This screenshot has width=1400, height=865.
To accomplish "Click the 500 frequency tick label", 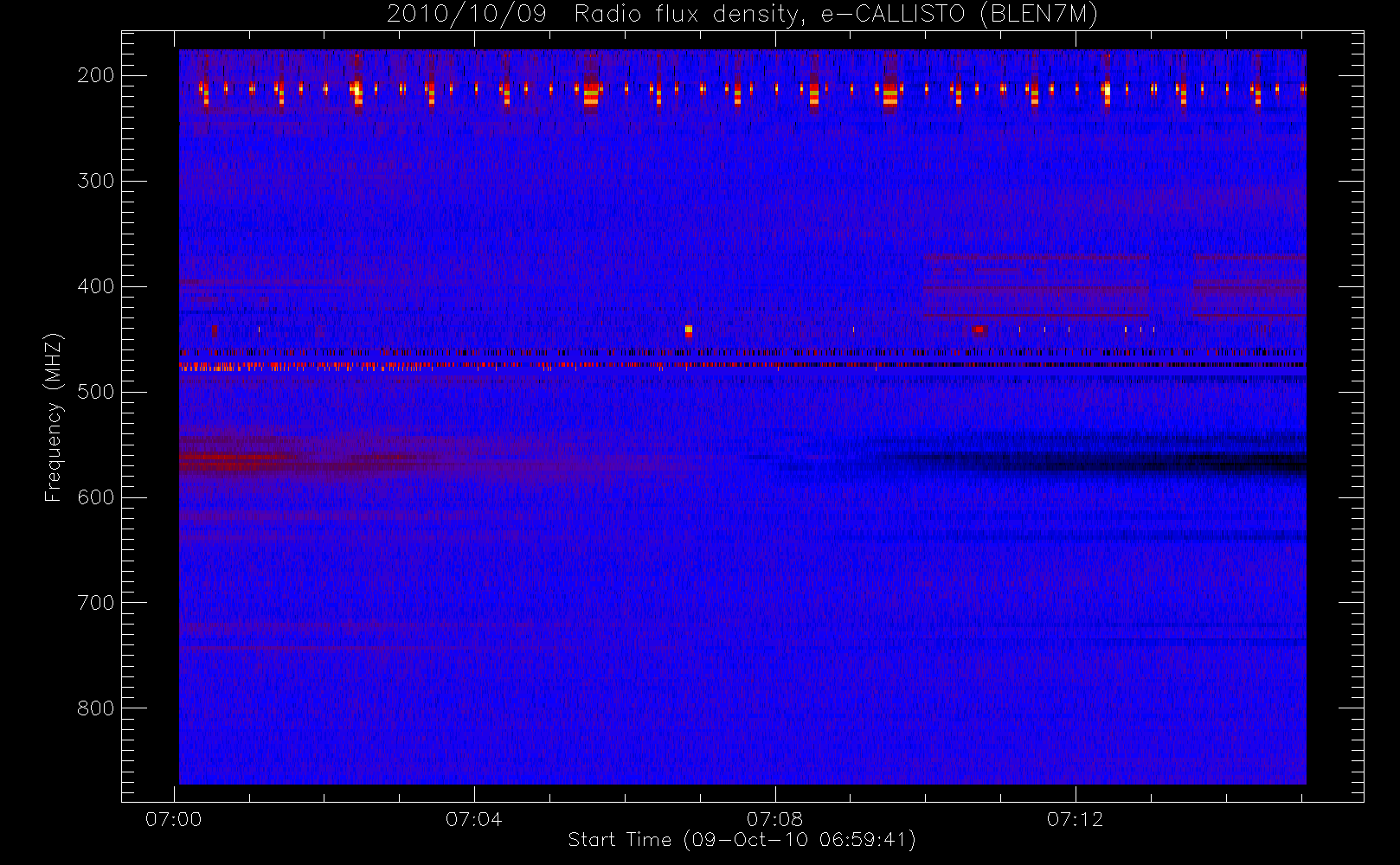I will point(96,392).
